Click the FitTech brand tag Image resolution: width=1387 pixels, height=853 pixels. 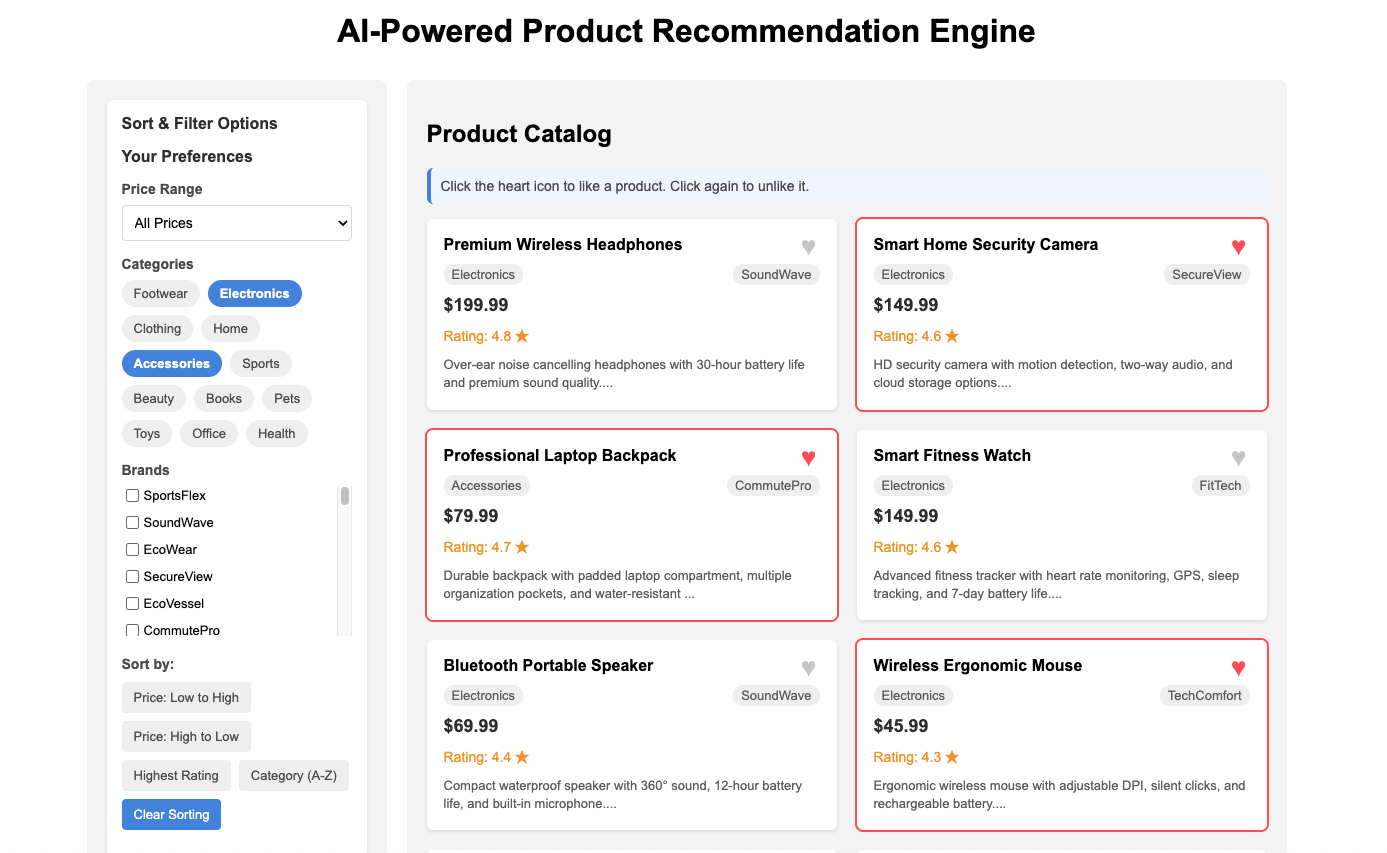pyautogui.click(x=1221, y=485)
